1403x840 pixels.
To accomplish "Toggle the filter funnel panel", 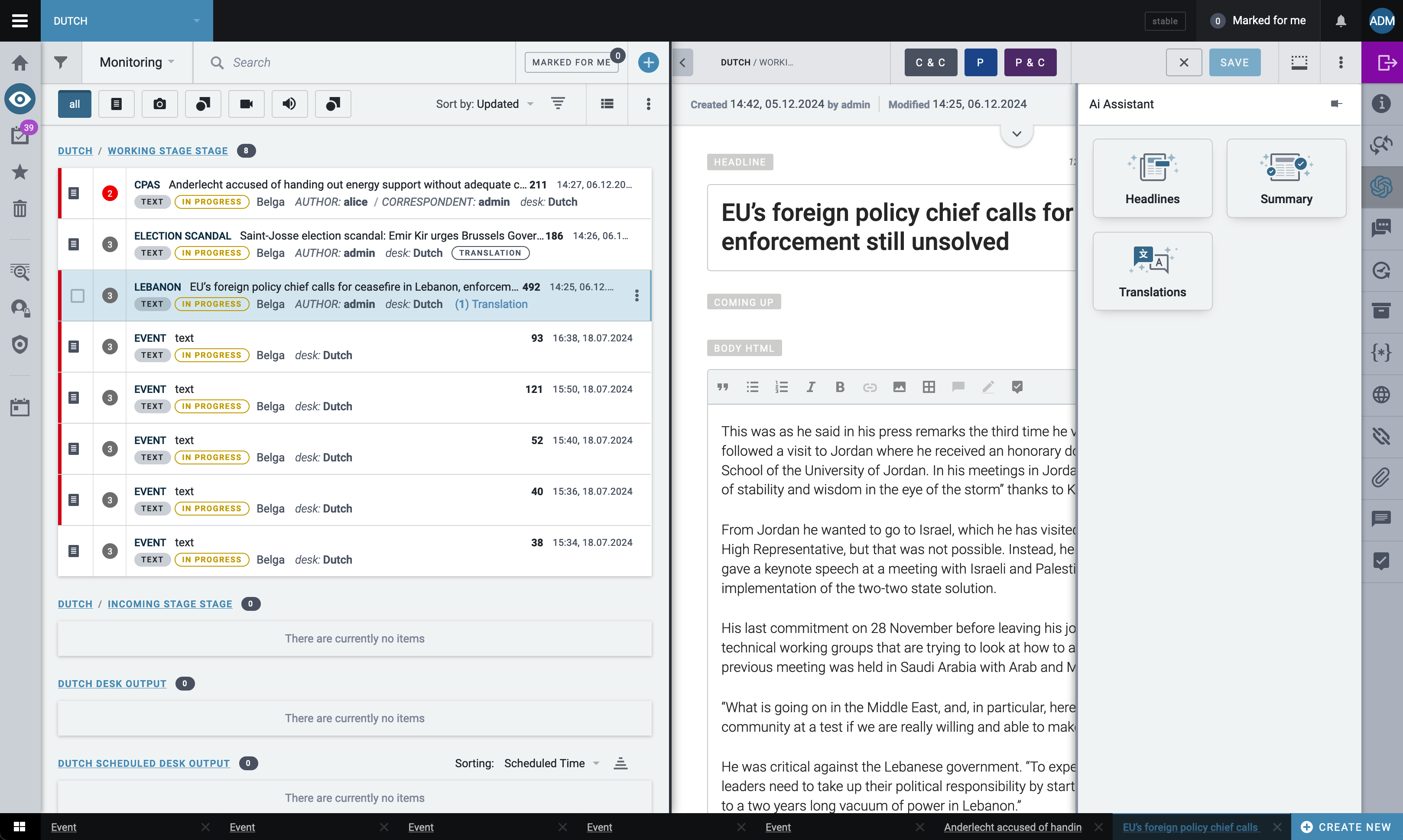I will (x=61, y=62).
